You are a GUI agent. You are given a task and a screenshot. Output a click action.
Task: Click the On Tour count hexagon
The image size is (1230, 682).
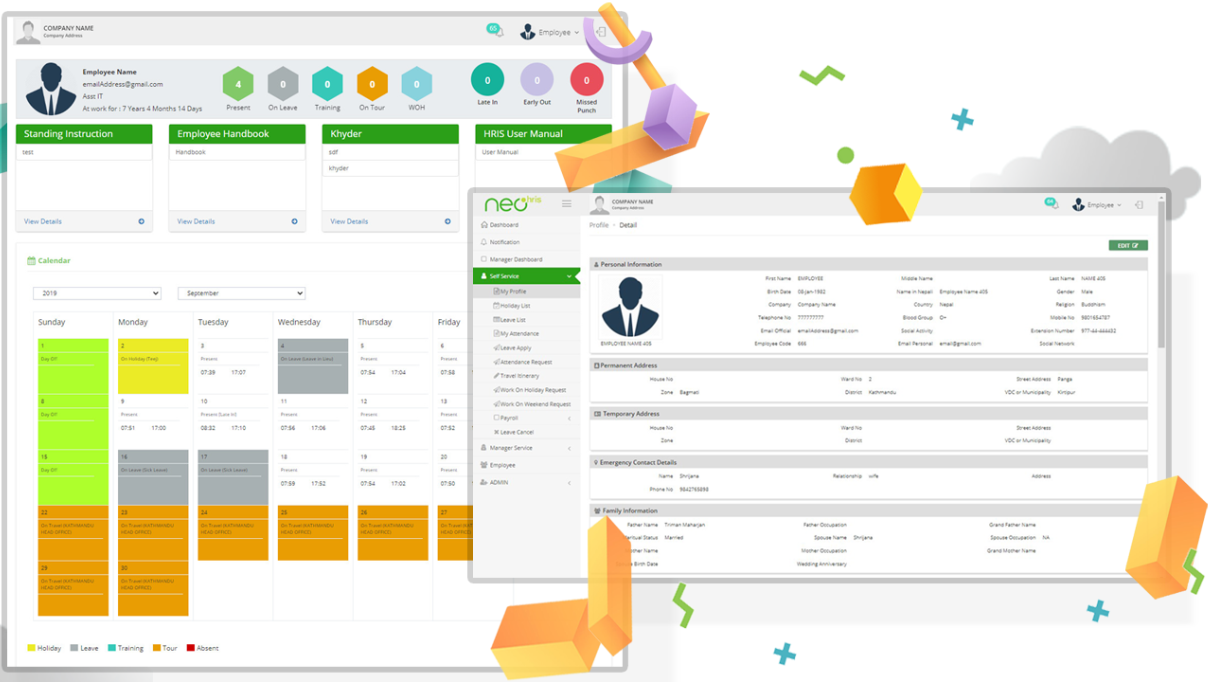coord(372,84)
